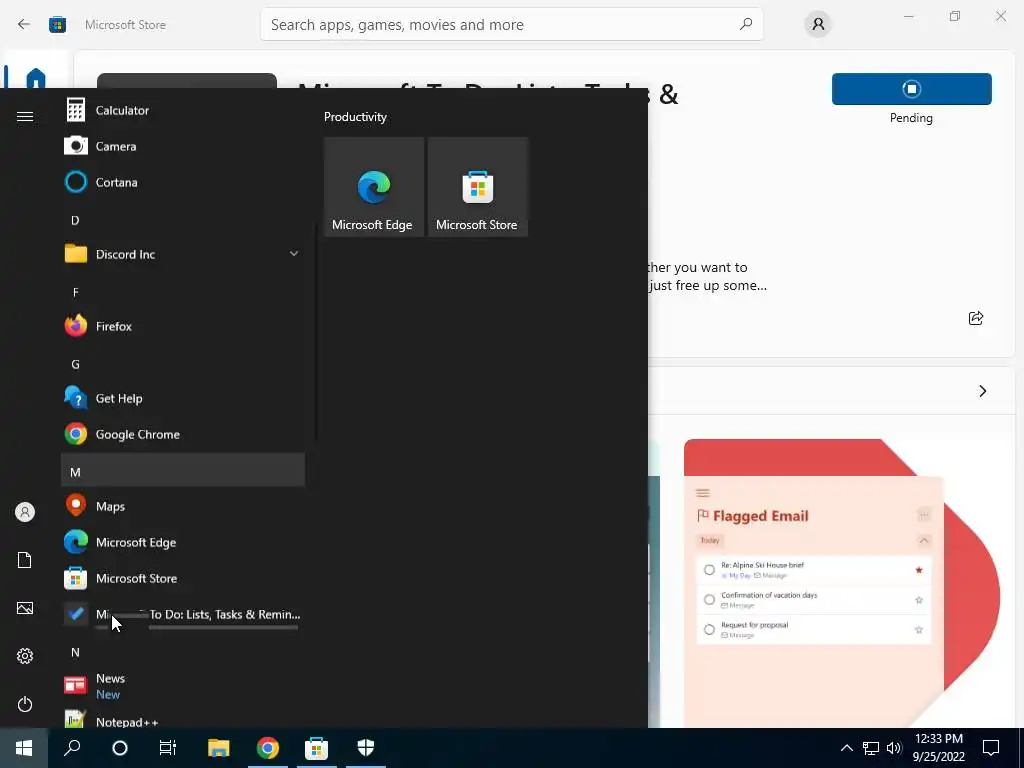Open the Maps app
The width and height of the screenshot is (1024, 768).
coord(183,506)
